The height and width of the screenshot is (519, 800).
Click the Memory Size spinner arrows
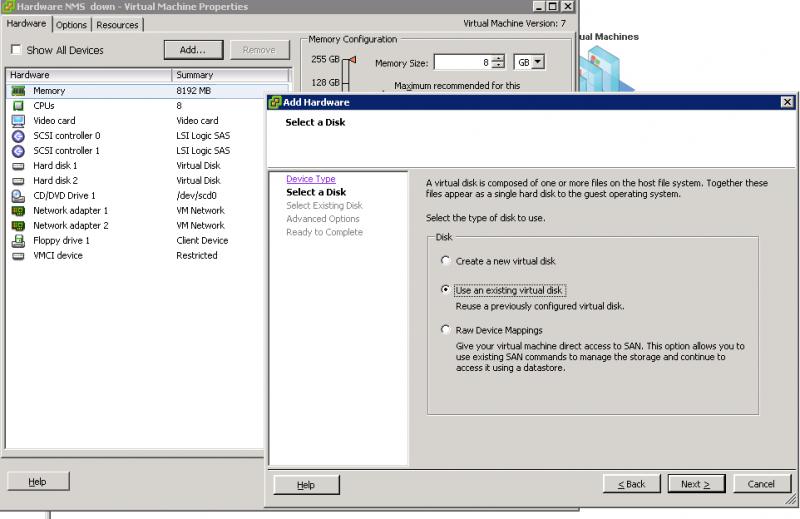point(498,63)
